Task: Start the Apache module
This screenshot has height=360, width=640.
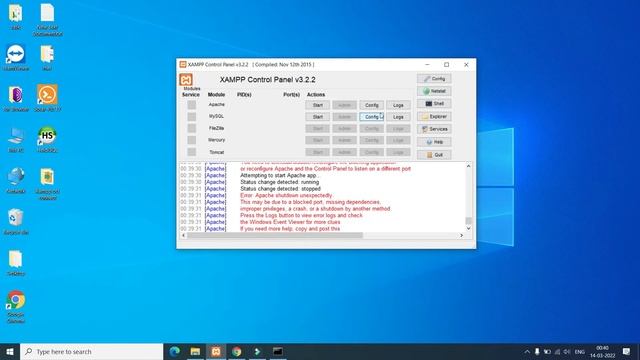Action: 318,105
